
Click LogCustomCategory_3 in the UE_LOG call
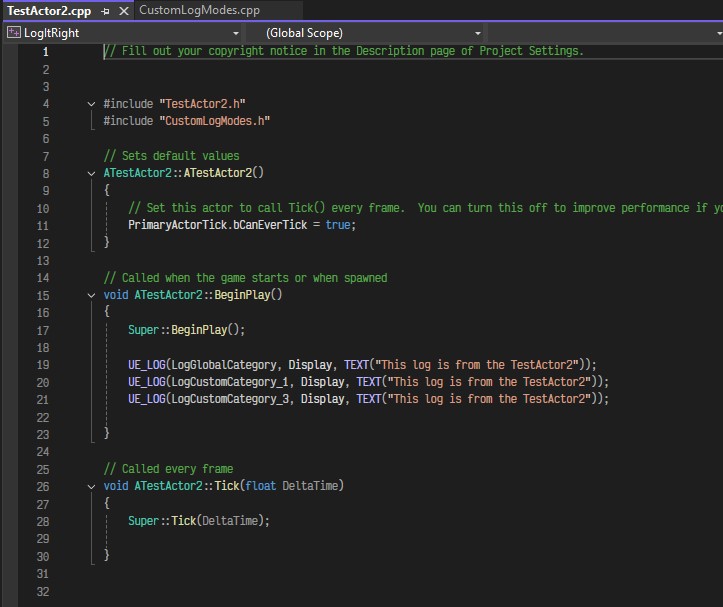pos(229,399)
